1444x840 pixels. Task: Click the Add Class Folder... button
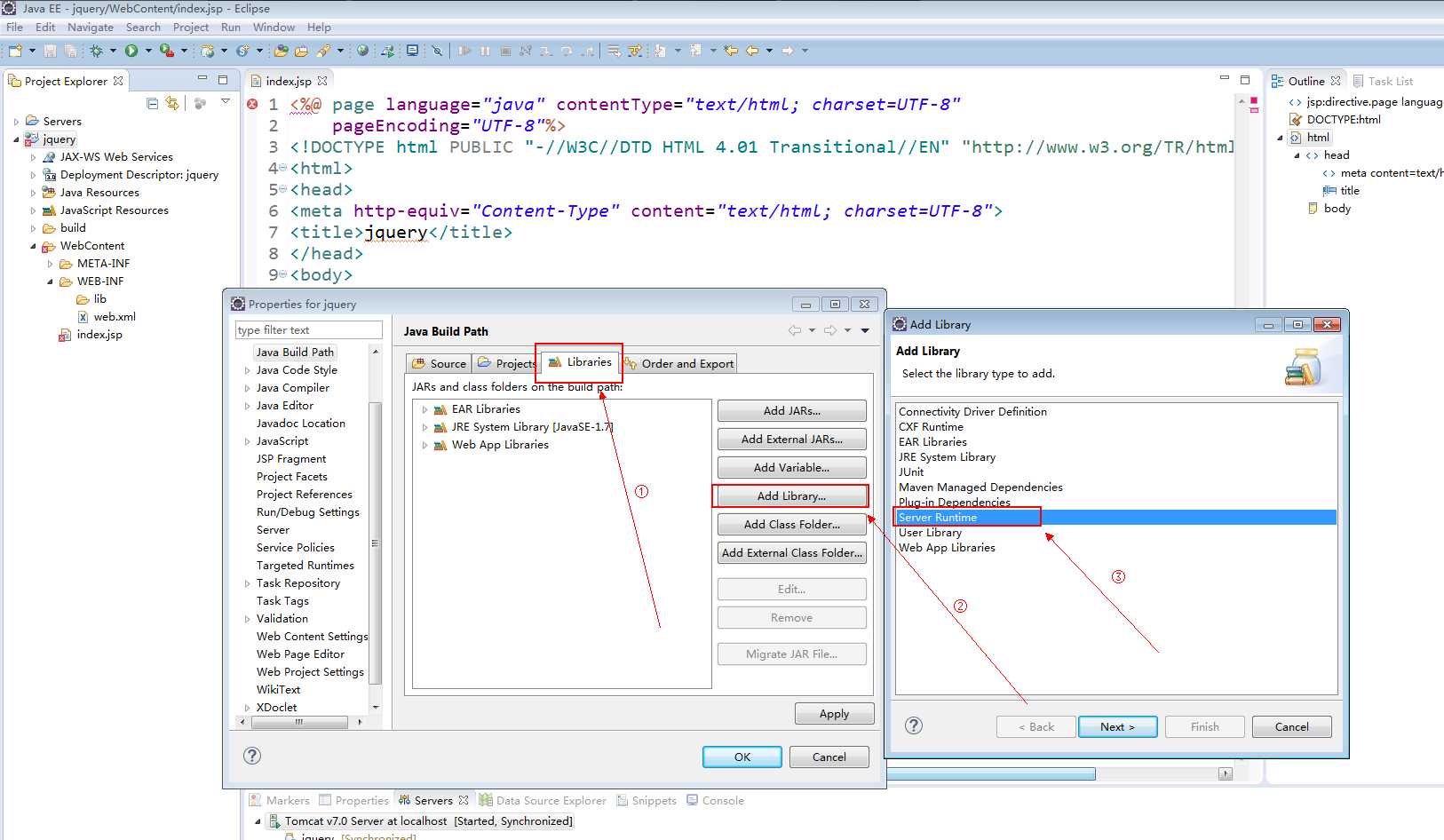791,524
